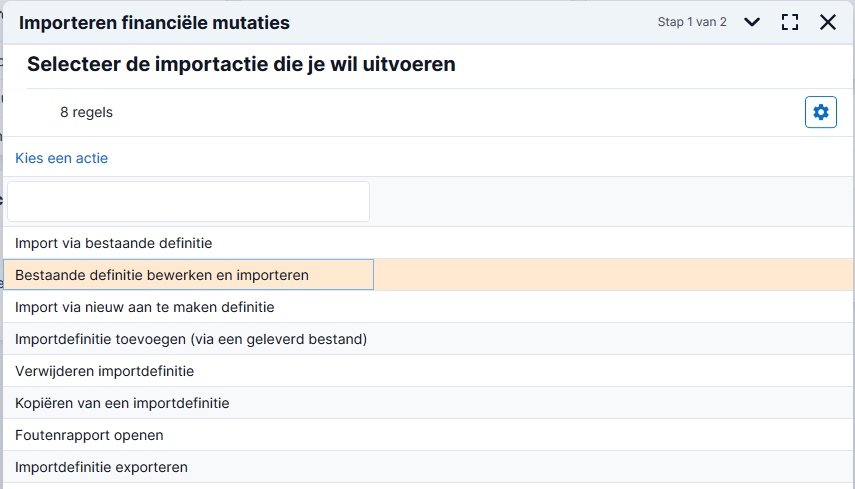Choose the Importdefinitie exporteren row
855x489 pixels.
click(428, 467)
